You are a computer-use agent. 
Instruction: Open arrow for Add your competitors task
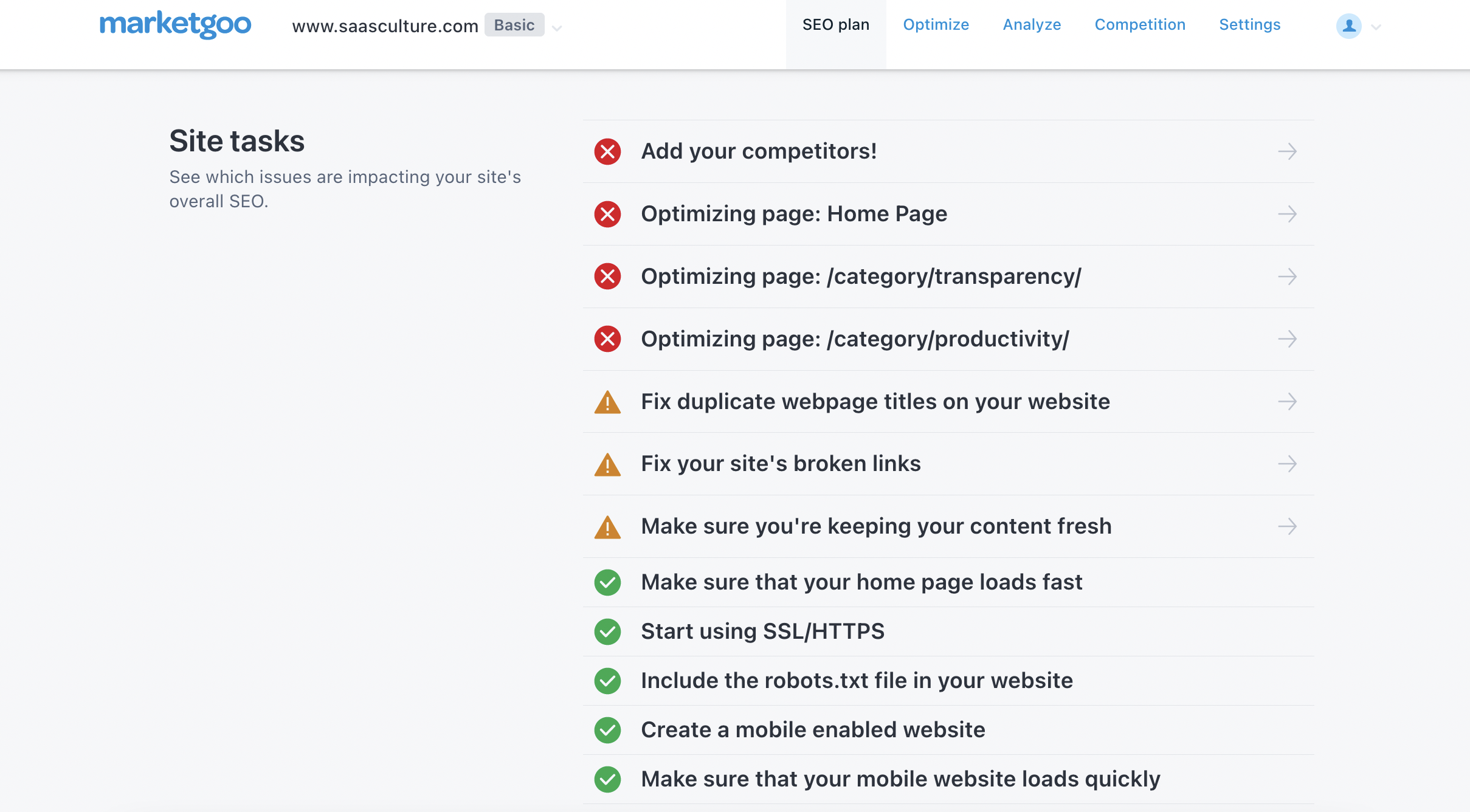[1288, 151]
